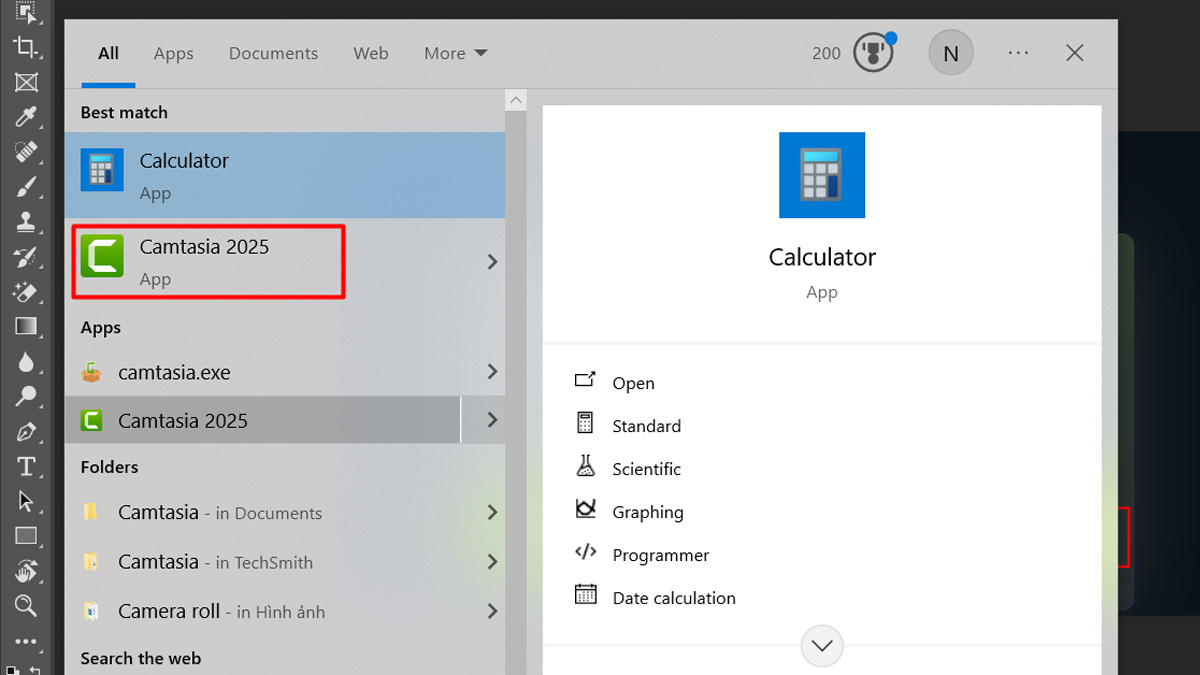Expand Camera roll folder chevron

coord(492,611)
